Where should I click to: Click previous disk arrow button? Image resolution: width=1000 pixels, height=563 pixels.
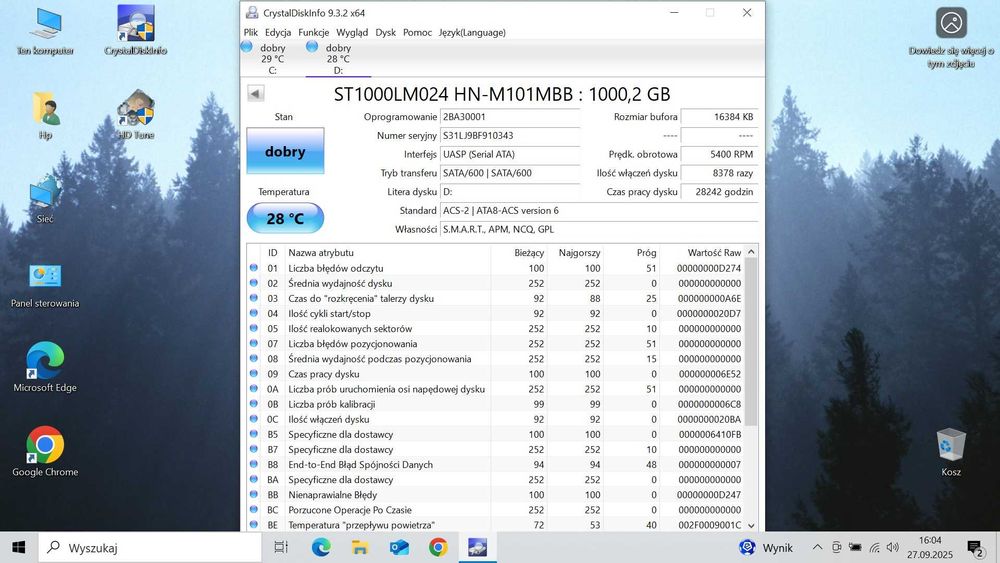click(x=256, y=94)
